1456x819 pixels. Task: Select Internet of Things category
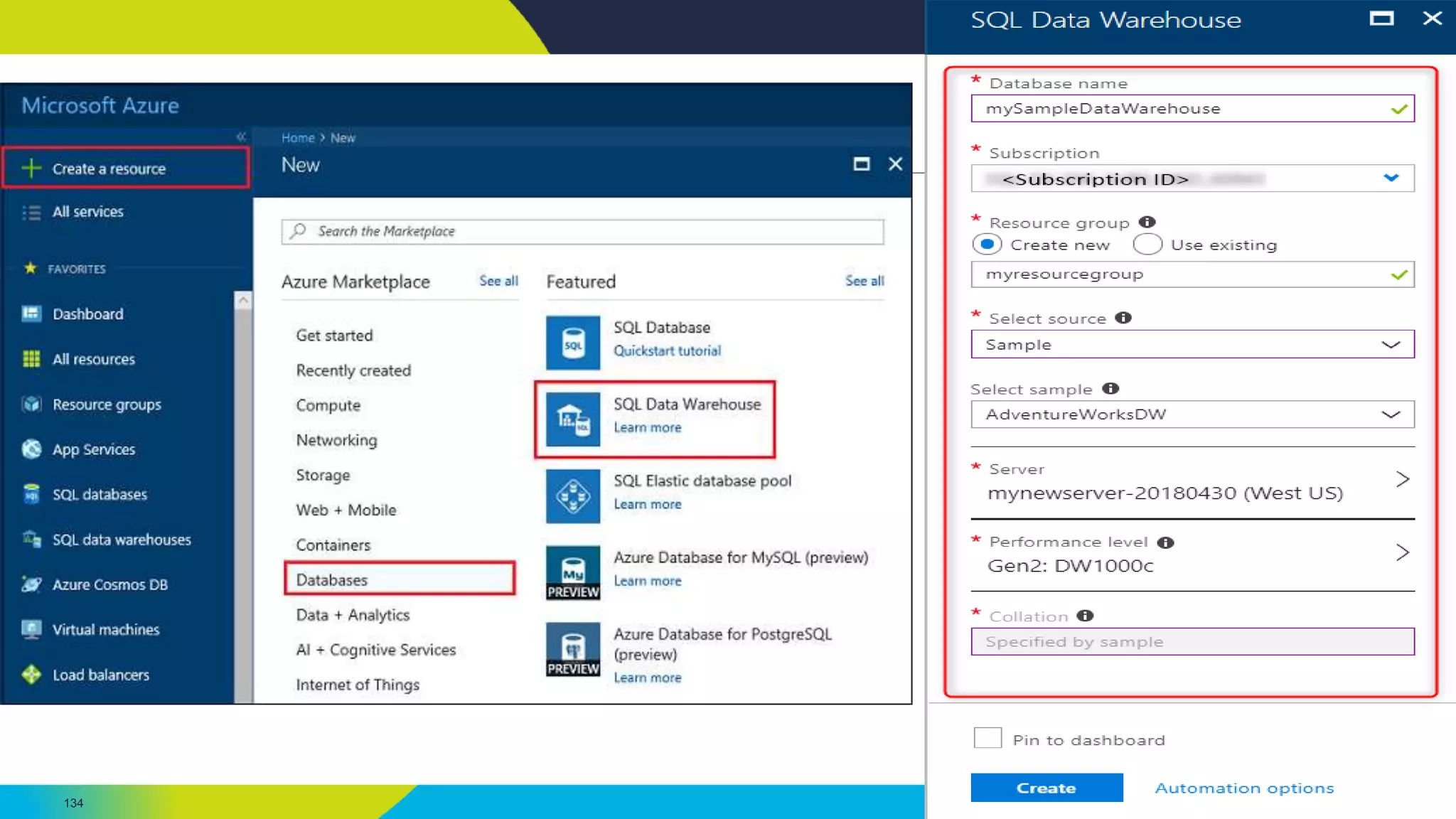(358, 685)
